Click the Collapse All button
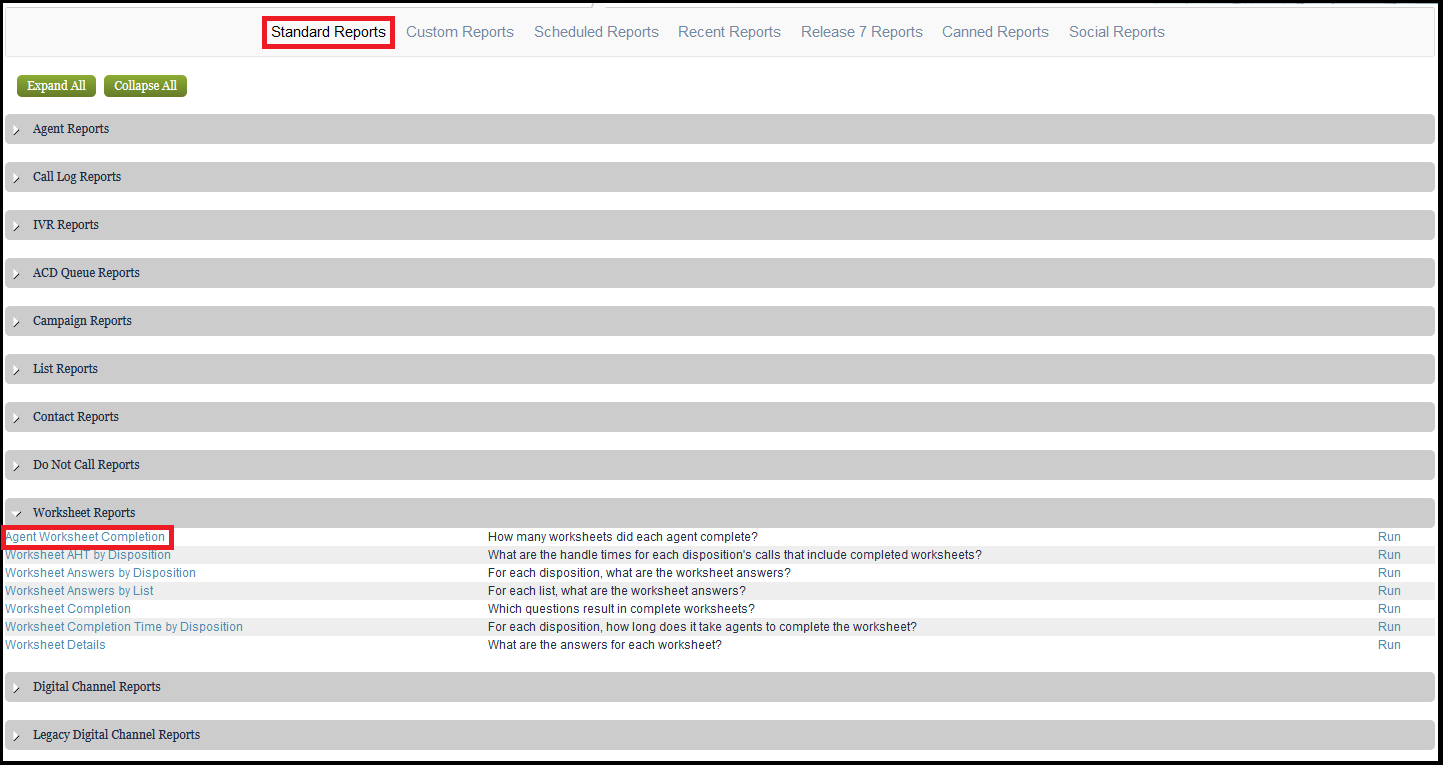Image resolution: width=1443 pixels, height=765 pixels. (x=145, y=86)
